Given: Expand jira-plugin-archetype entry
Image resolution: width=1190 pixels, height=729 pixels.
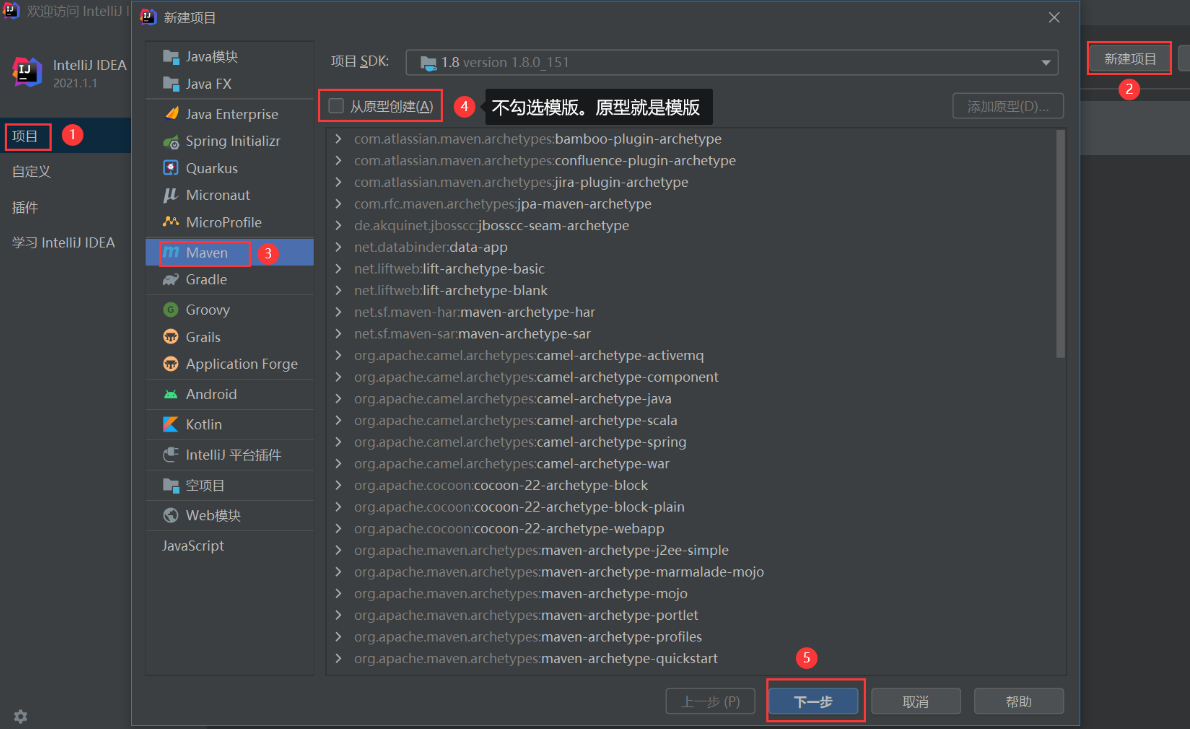Looking at the screenshot, I should click(338, 182).
